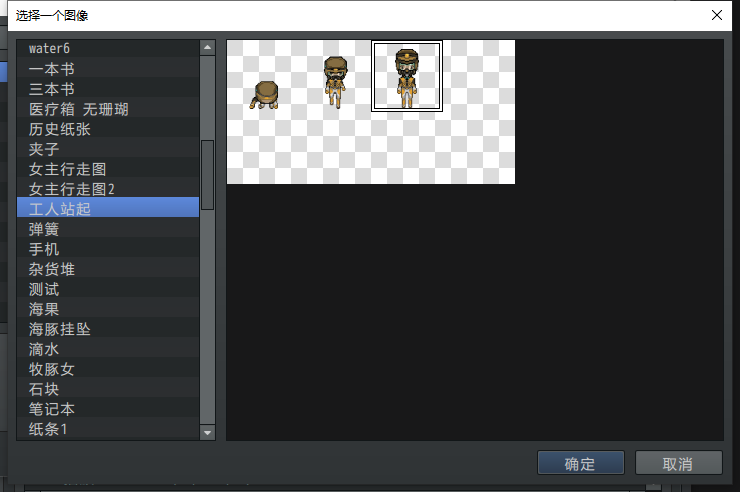Select the 一本书 image entry
740x492 pixels.
click(x=108, y=69)
